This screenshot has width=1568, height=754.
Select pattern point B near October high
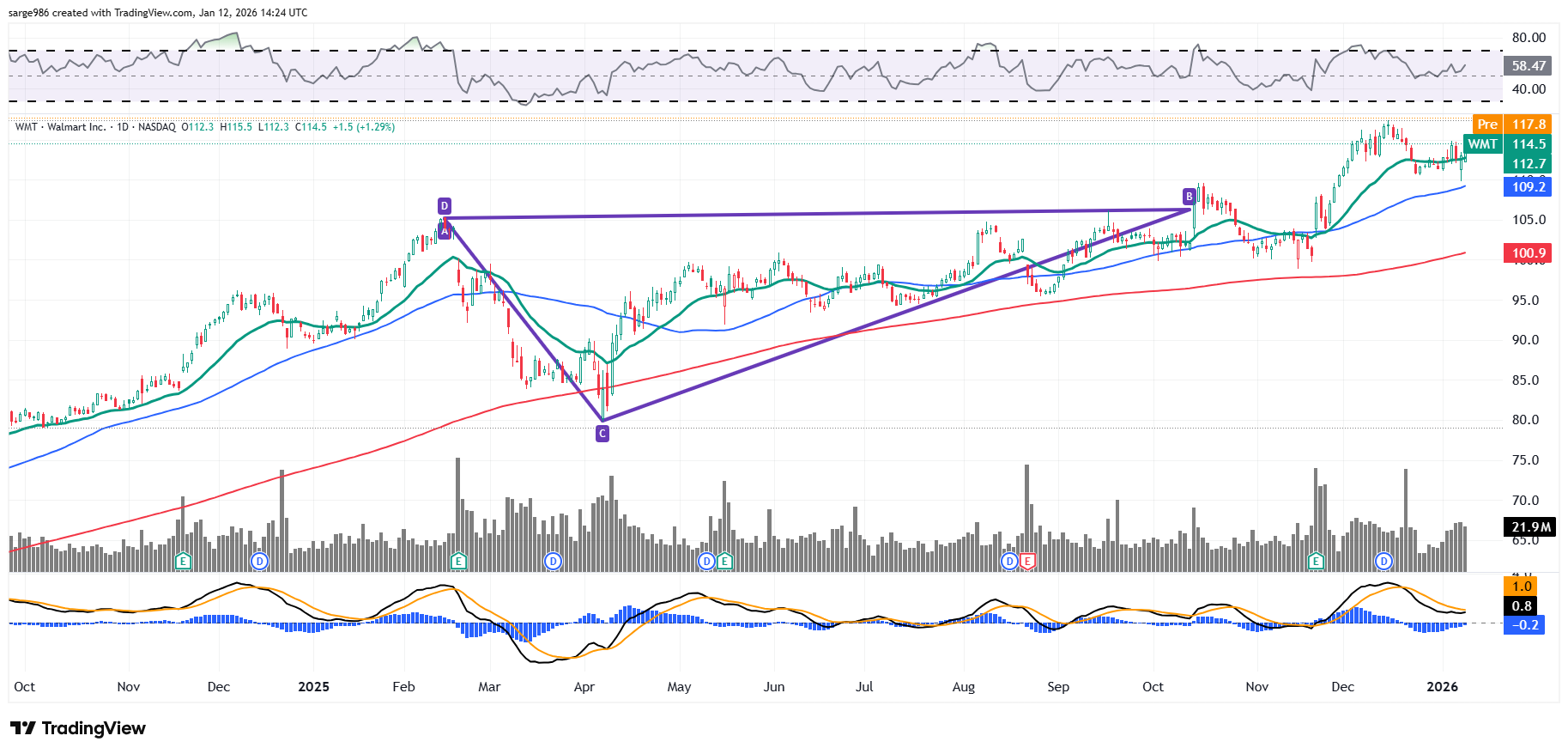pos(1189,197)
